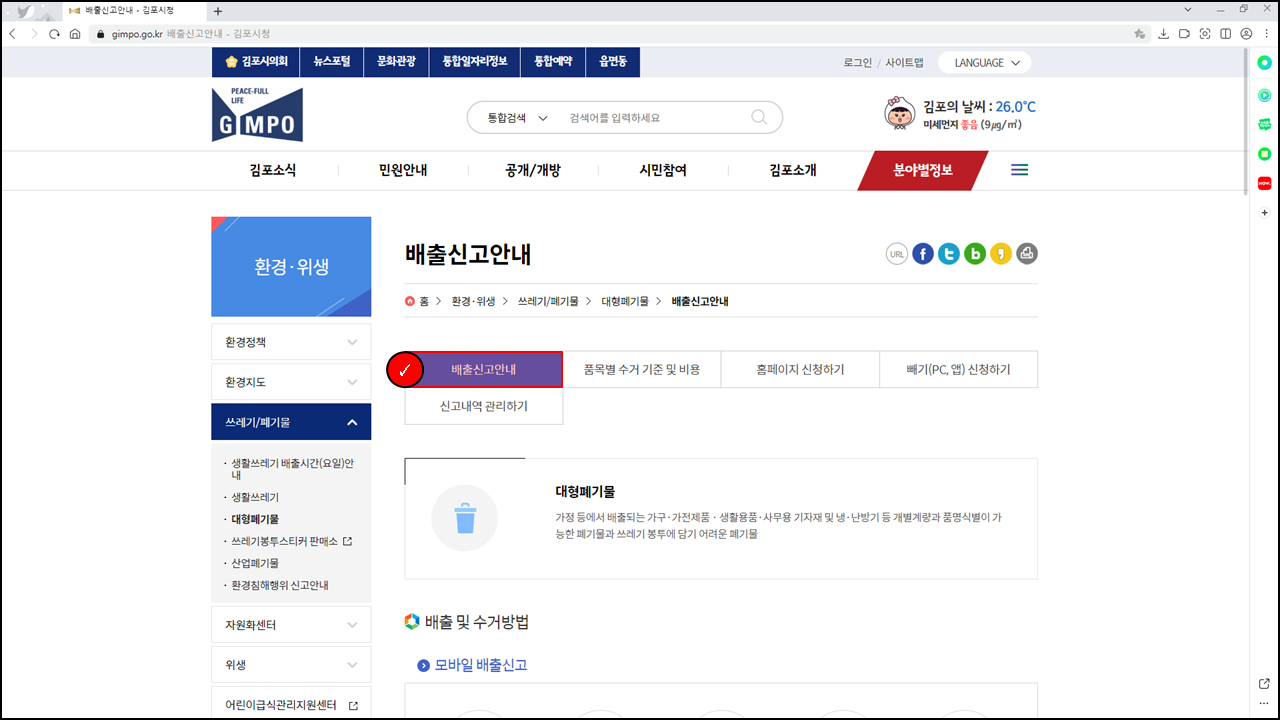The image size is (1280, 720).
Task: Open a new tab with the plus button
Action: coord(218,11)
